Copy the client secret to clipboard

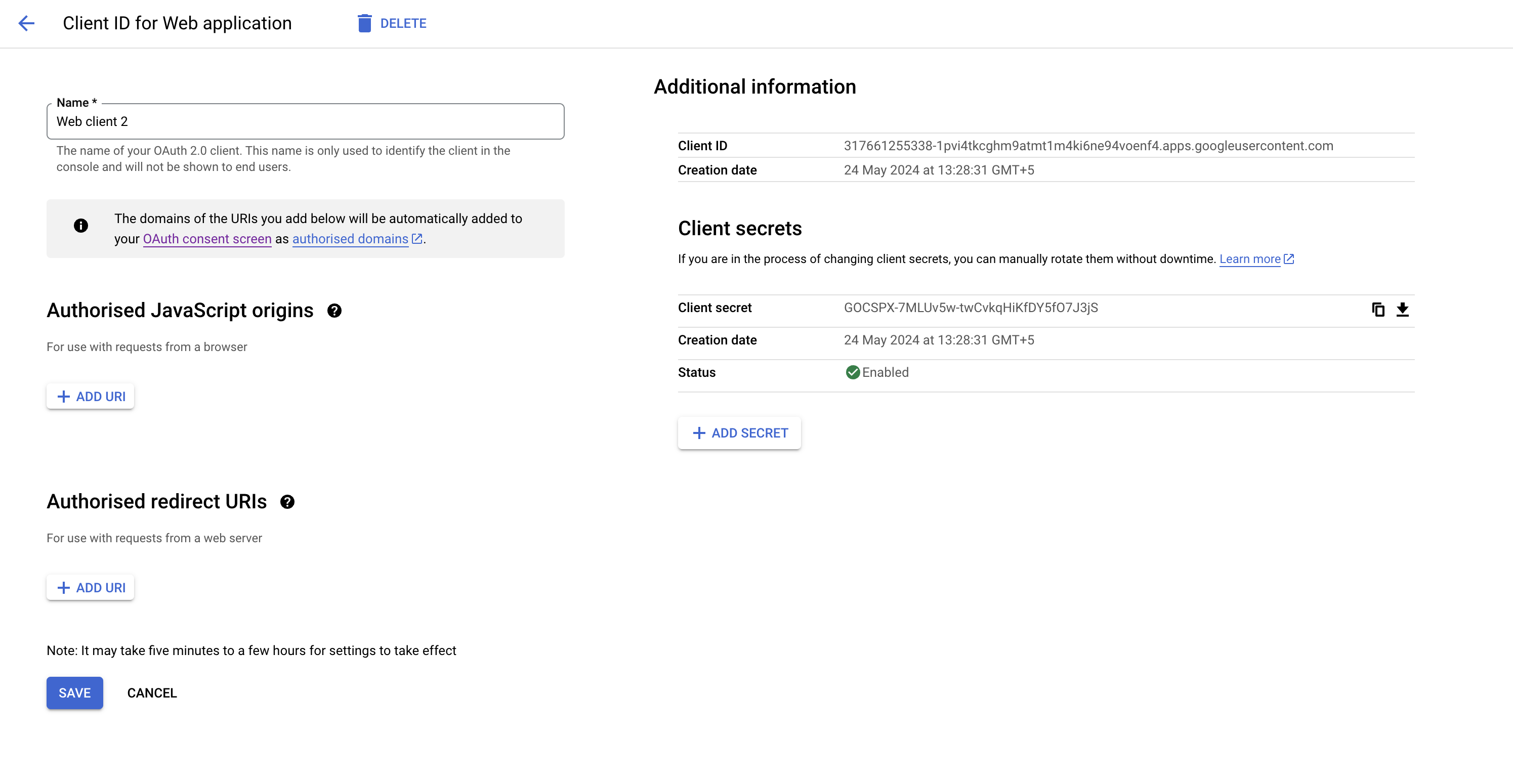pos(1378,310)
